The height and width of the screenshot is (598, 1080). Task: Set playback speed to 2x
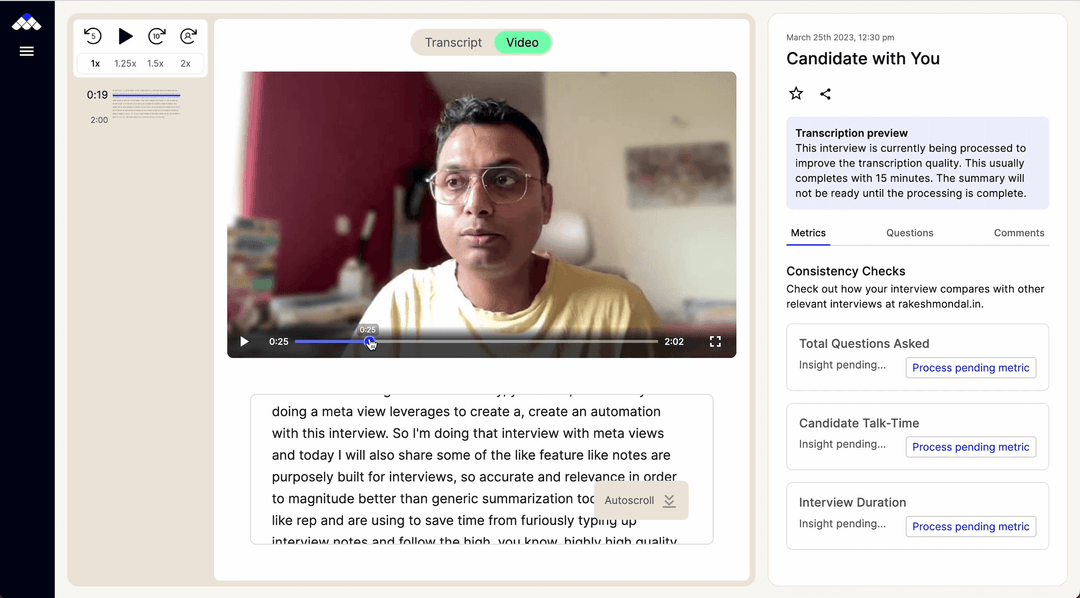pos(184,62)
